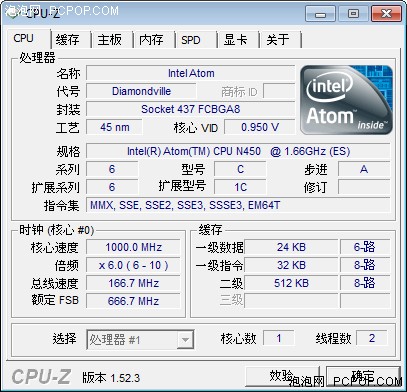Select the 内存 tab
Screen dimensions: 407x392
[154, 40]
